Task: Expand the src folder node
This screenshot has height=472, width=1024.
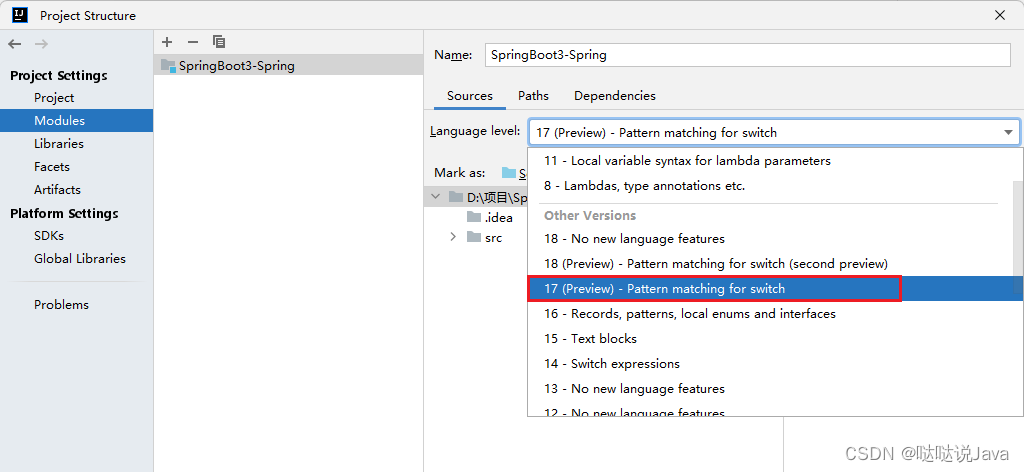Action: 453,237
